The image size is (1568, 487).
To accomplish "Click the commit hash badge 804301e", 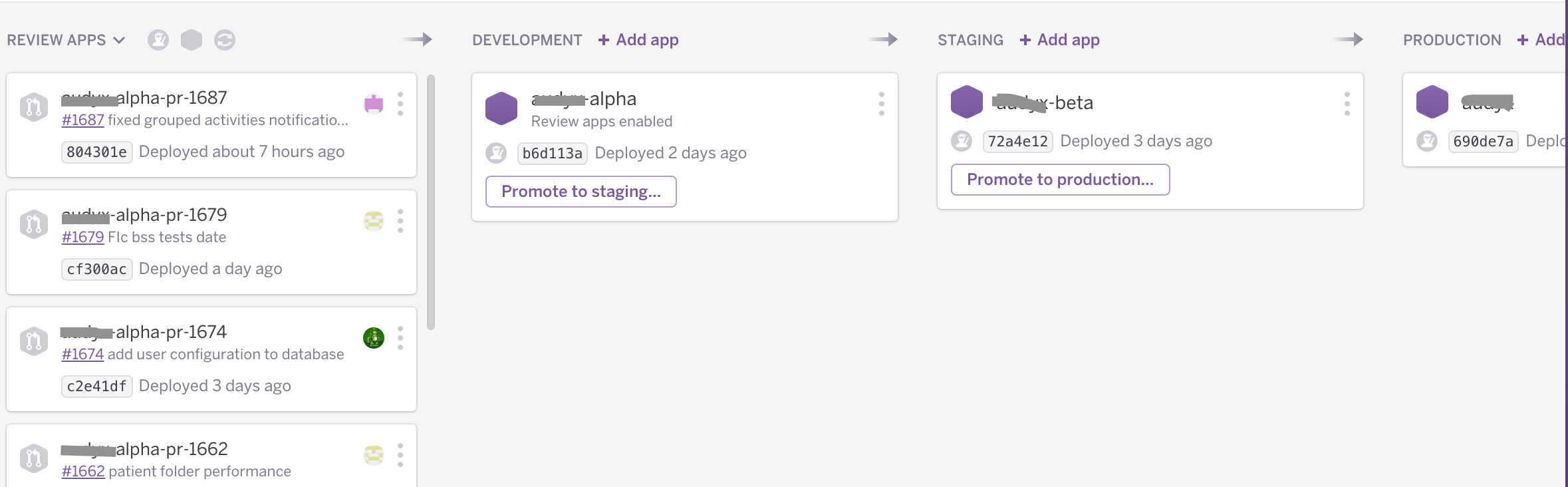I will (x=96, y=152).
